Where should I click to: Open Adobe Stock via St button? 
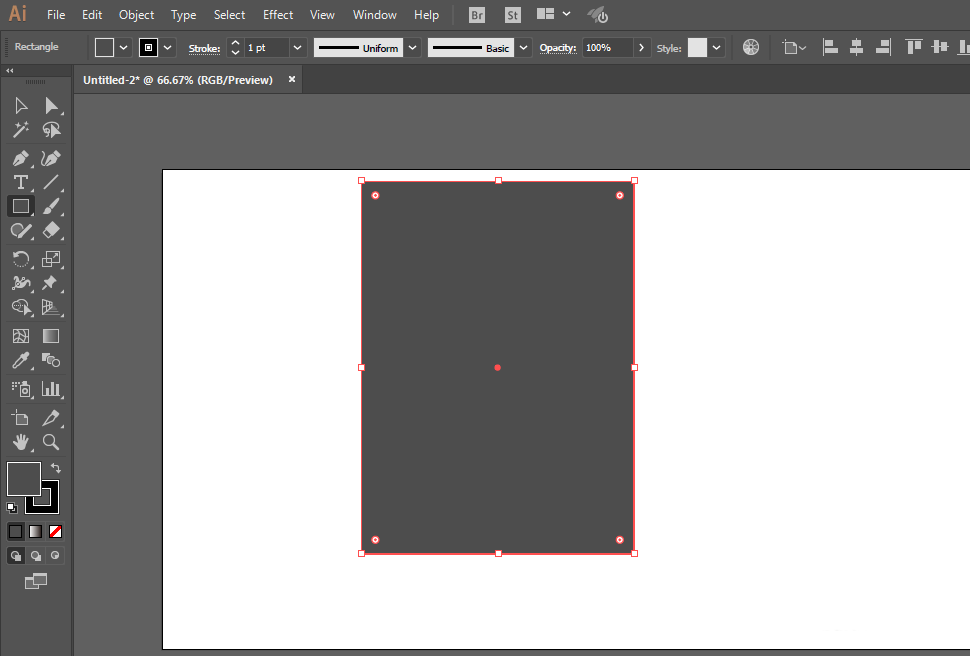pyautogui.click(x=513, y=15)
